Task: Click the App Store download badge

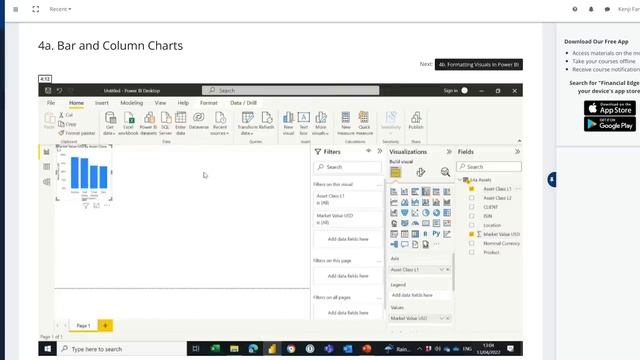Action: coord(610,108)
